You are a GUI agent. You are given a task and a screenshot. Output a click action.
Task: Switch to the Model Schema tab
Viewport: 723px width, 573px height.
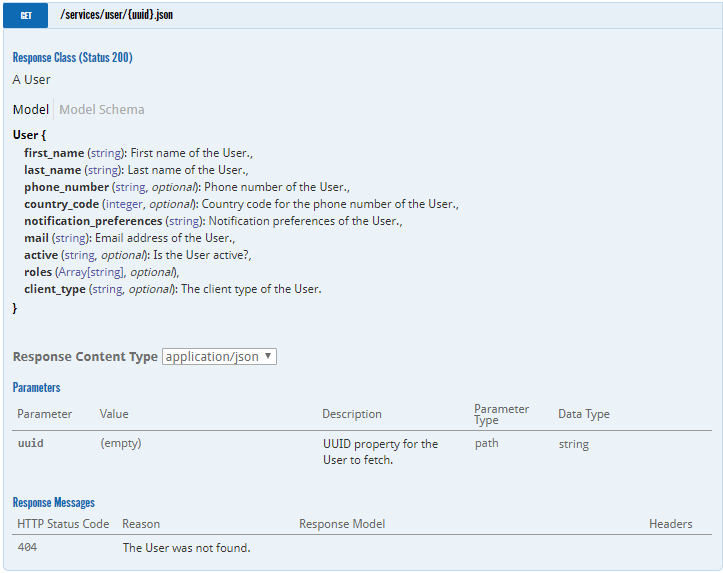pyautogui.click(x=102, y=110)
